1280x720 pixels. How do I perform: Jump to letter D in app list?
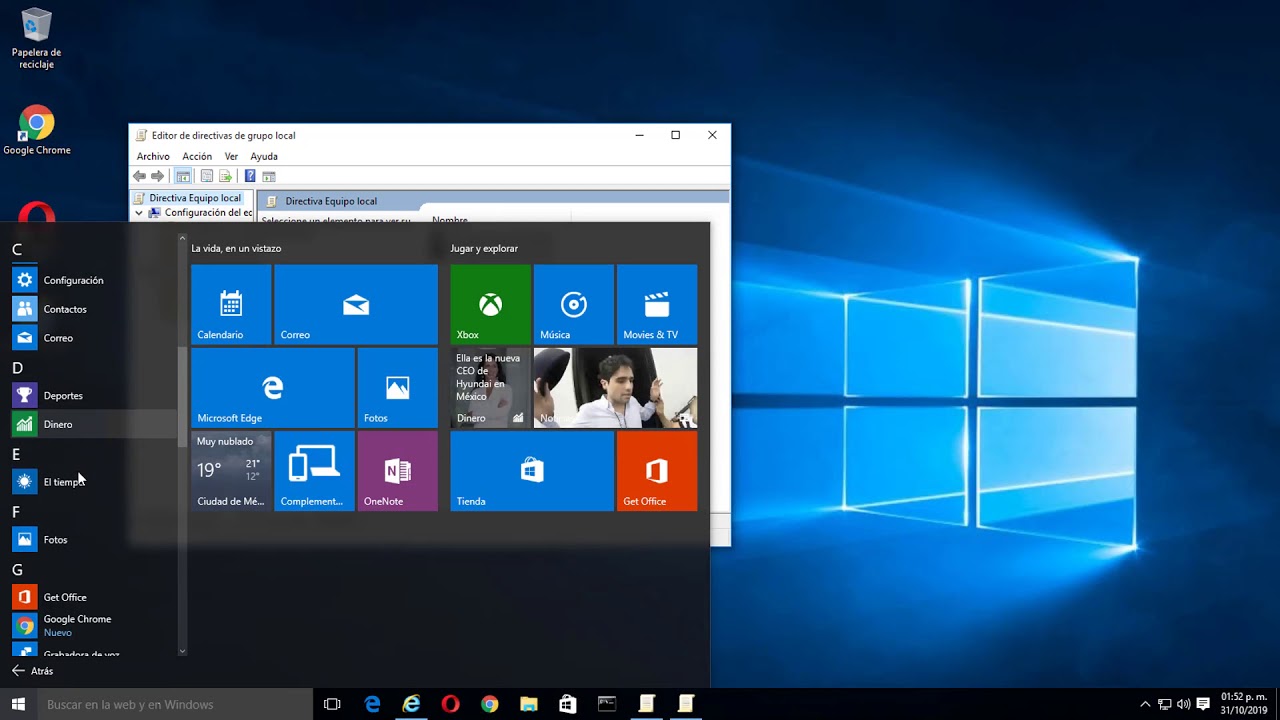tap(17, 368)
